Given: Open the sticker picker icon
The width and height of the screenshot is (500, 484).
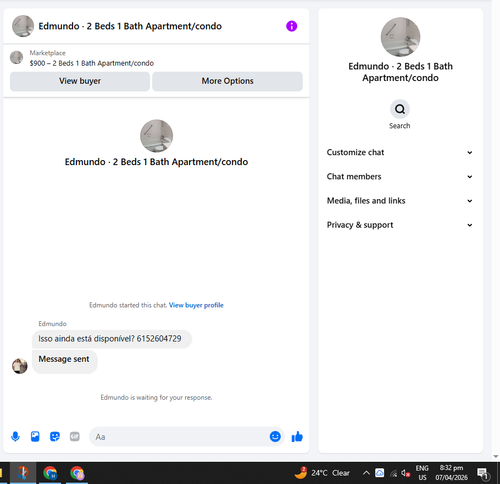Looking at the screenshot, I should [x=55, y=436].
